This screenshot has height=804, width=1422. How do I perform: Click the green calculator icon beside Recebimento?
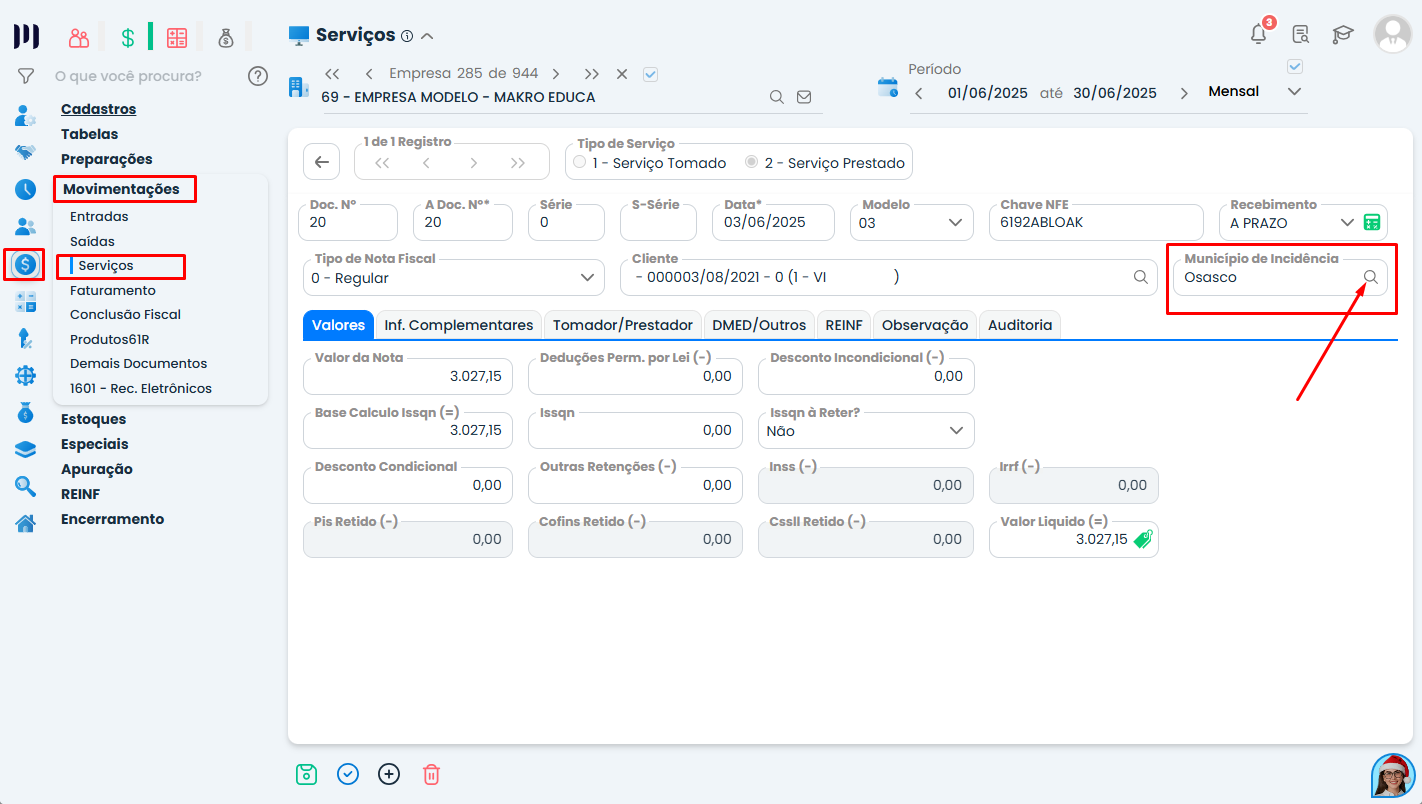(1372, 222)
